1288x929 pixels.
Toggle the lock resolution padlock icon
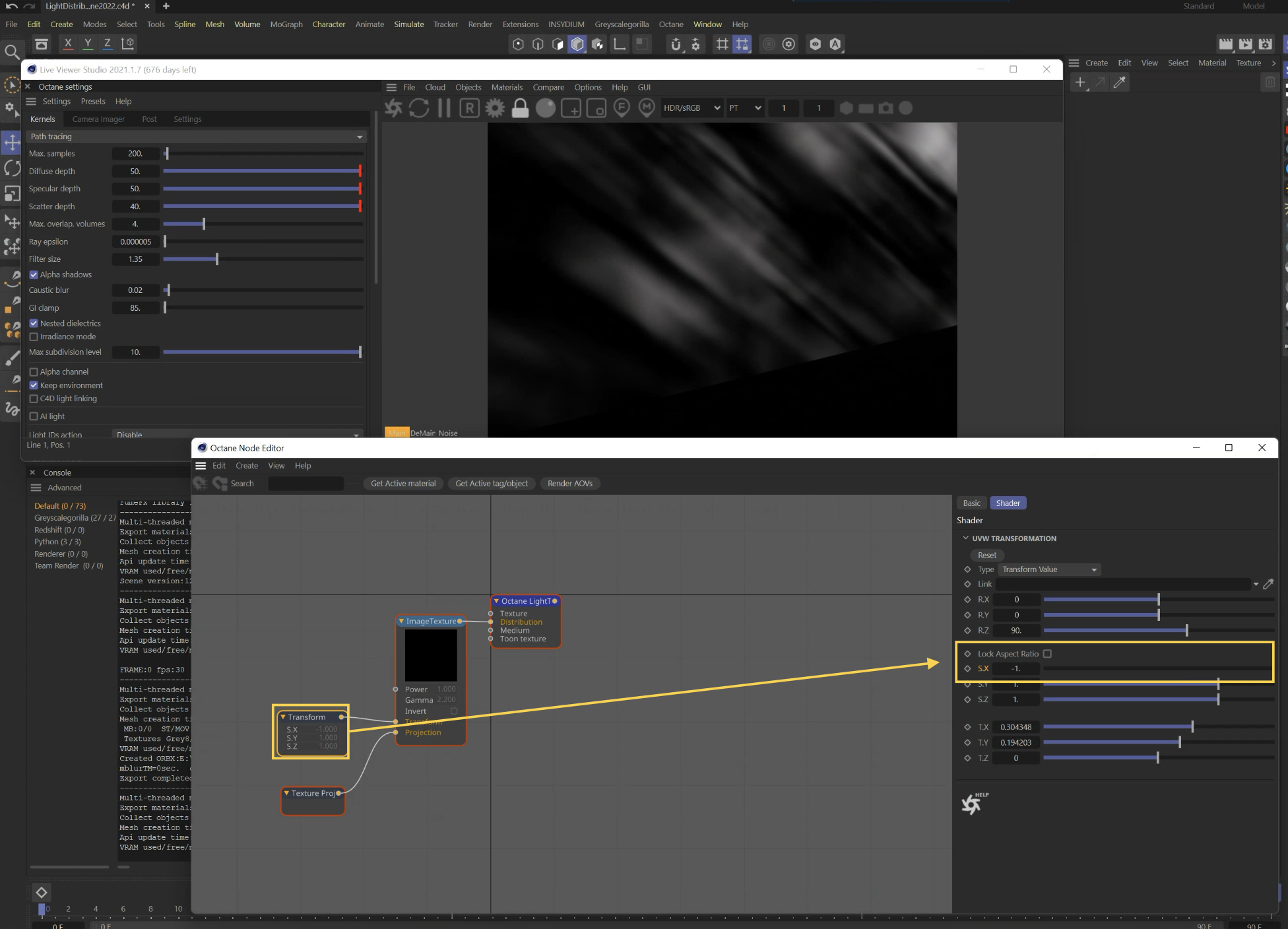click(x=520, y=108)
